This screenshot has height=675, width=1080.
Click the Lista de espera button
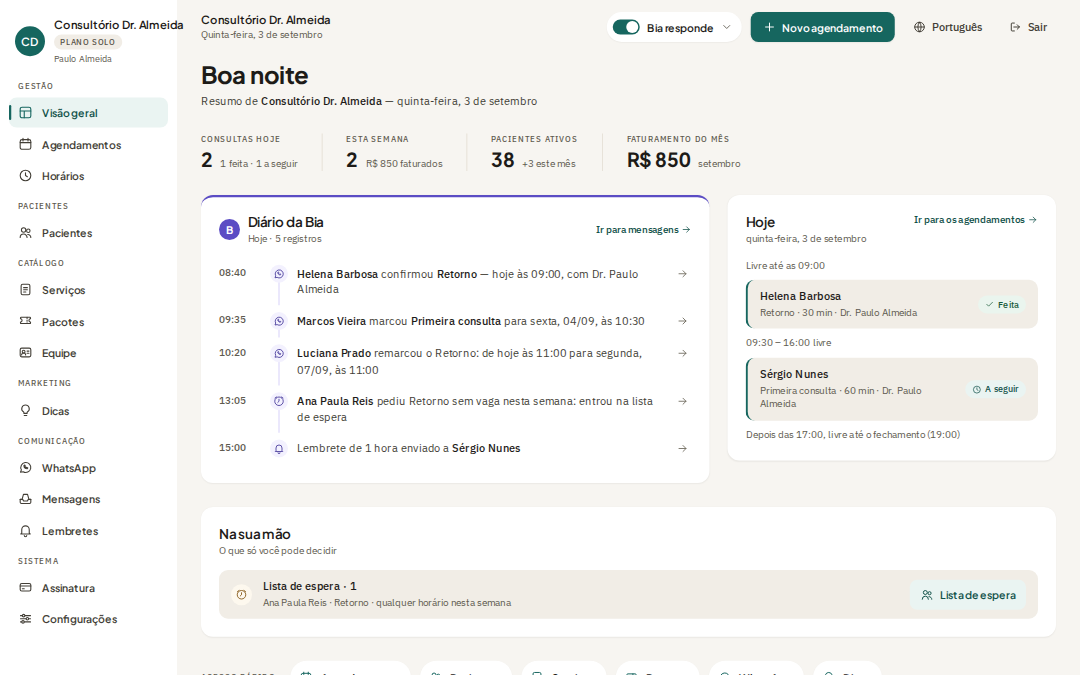968,595
